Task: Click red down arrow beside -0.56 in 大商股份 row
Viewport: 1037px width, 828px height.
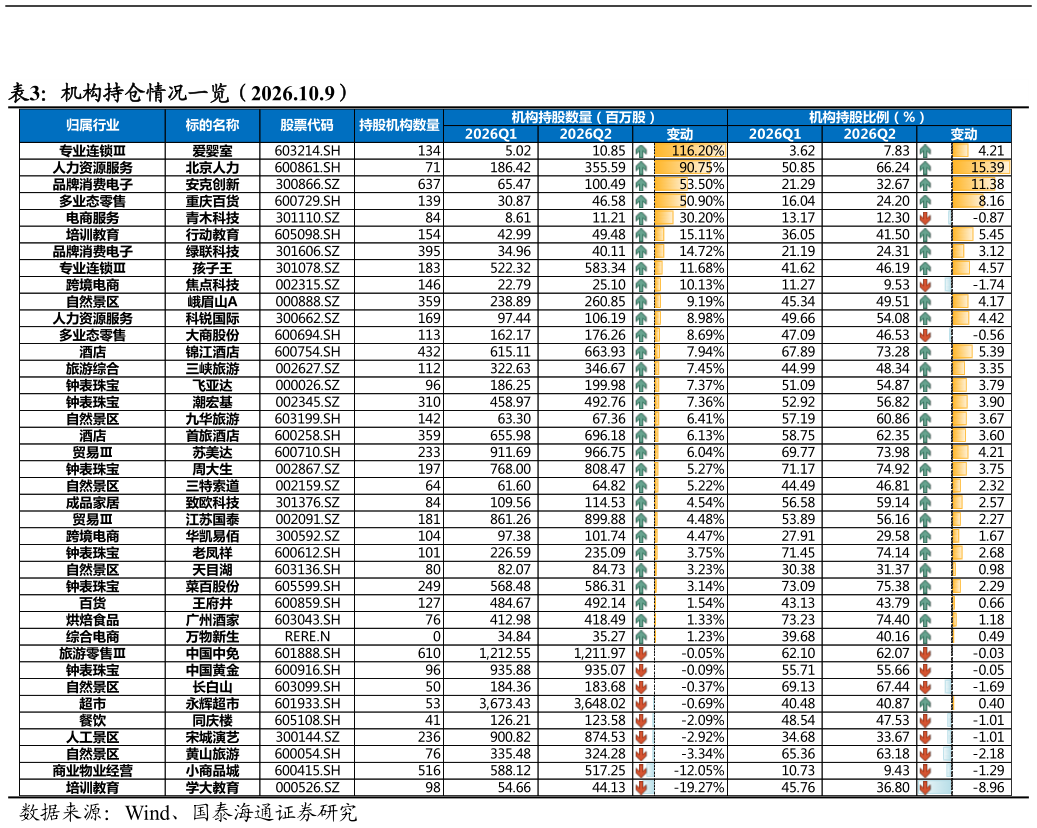Action: pos(925,335)
